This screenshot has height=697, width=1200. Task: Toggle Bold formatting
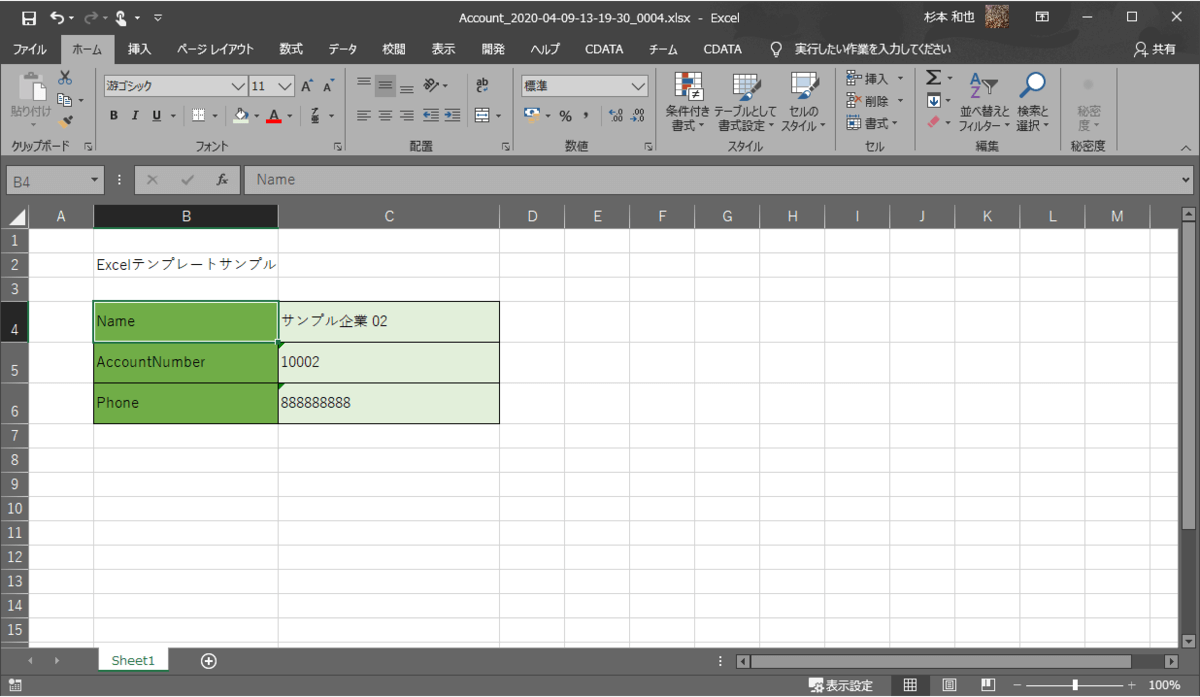(x=114, y=116)
